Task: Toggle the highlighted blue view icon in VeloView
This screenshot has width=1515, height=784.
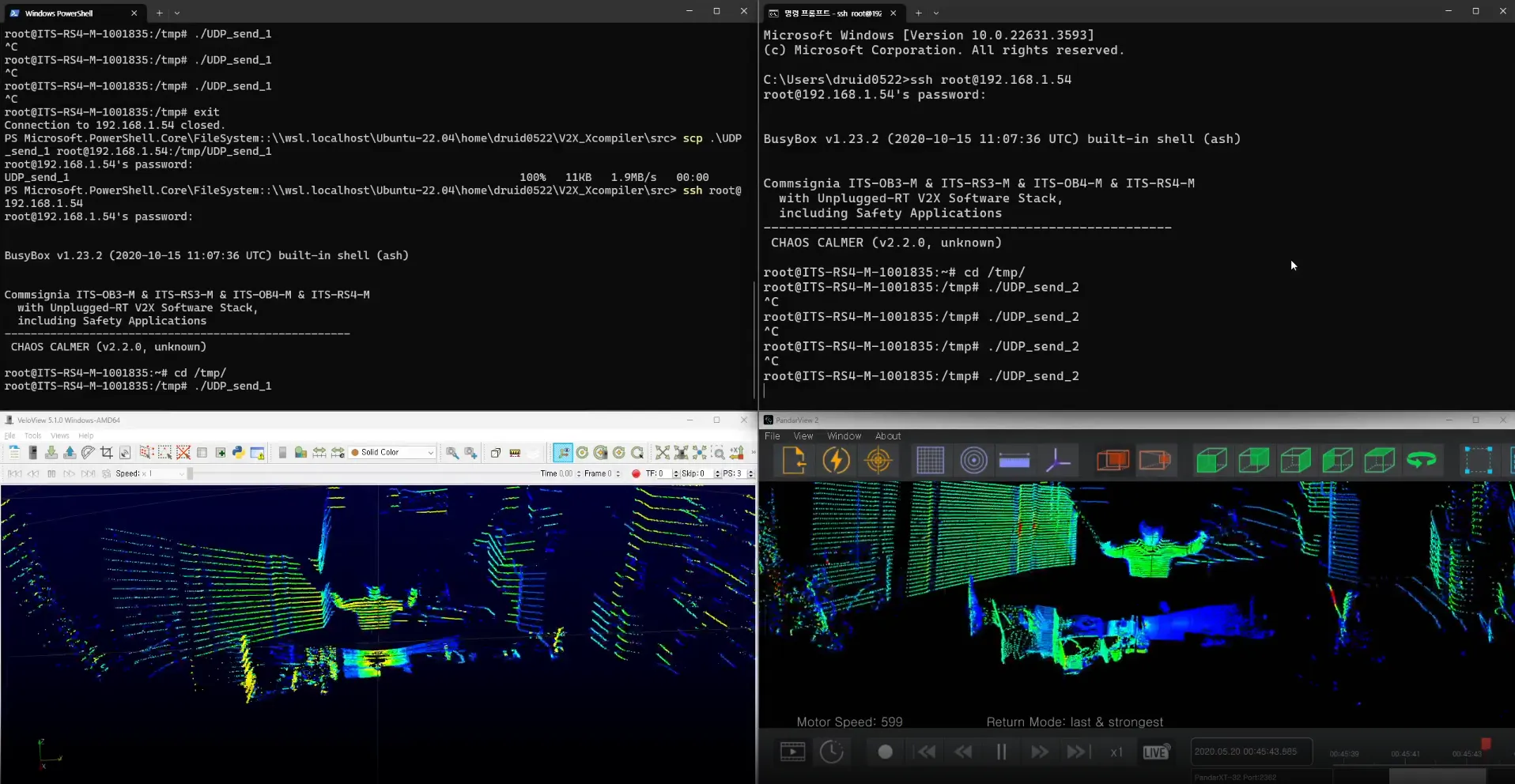Action: click(563, 453)
